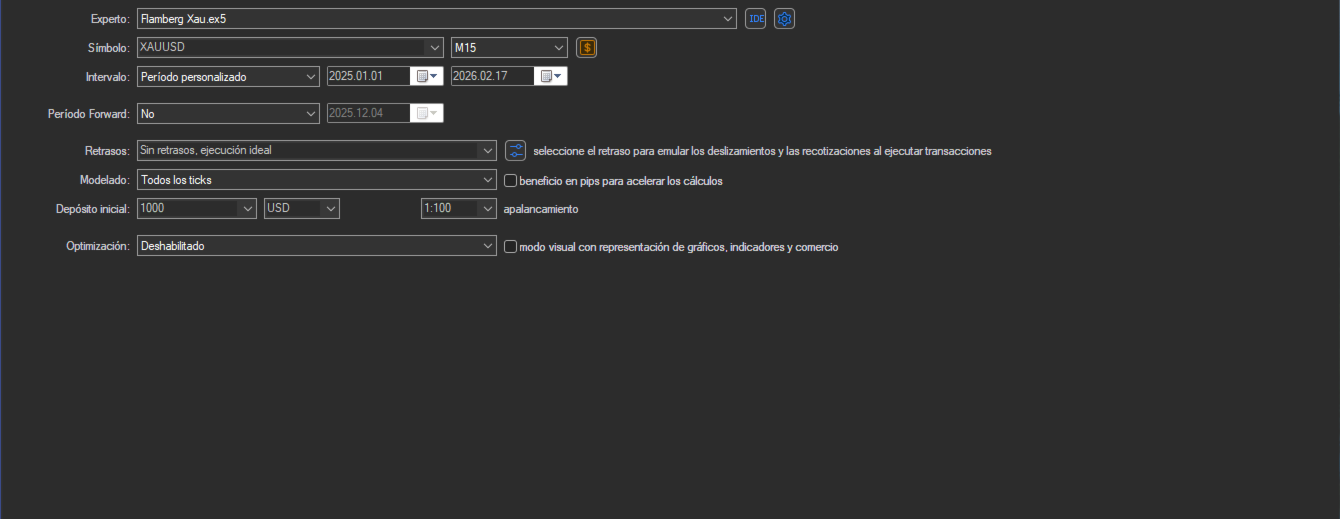Click the end date field 2026.02.17
This screenshot has height=519, width=1340.
(494, 76)
